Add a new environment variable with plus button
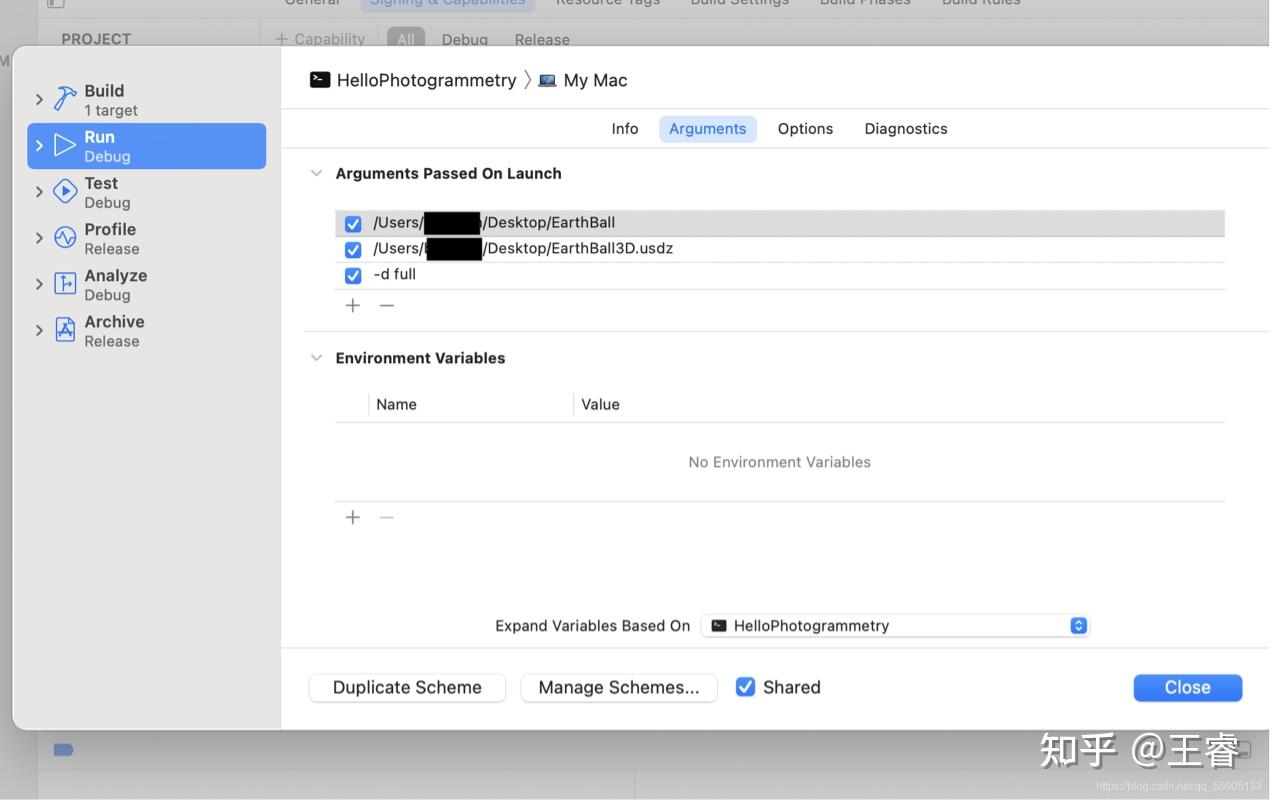The width and height of the screenshot is (1274, 803). 352,517
